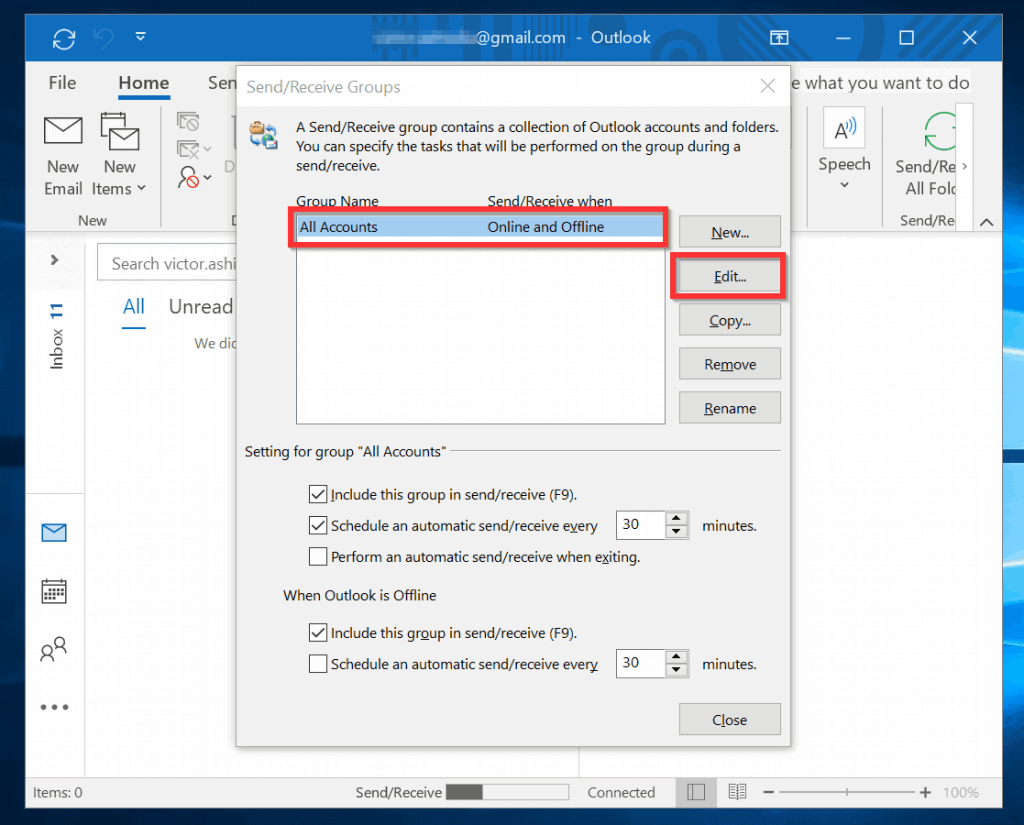Click the Connected status text
The height and width of the screenshot is (825, 1024).
[x=621, y=792]
